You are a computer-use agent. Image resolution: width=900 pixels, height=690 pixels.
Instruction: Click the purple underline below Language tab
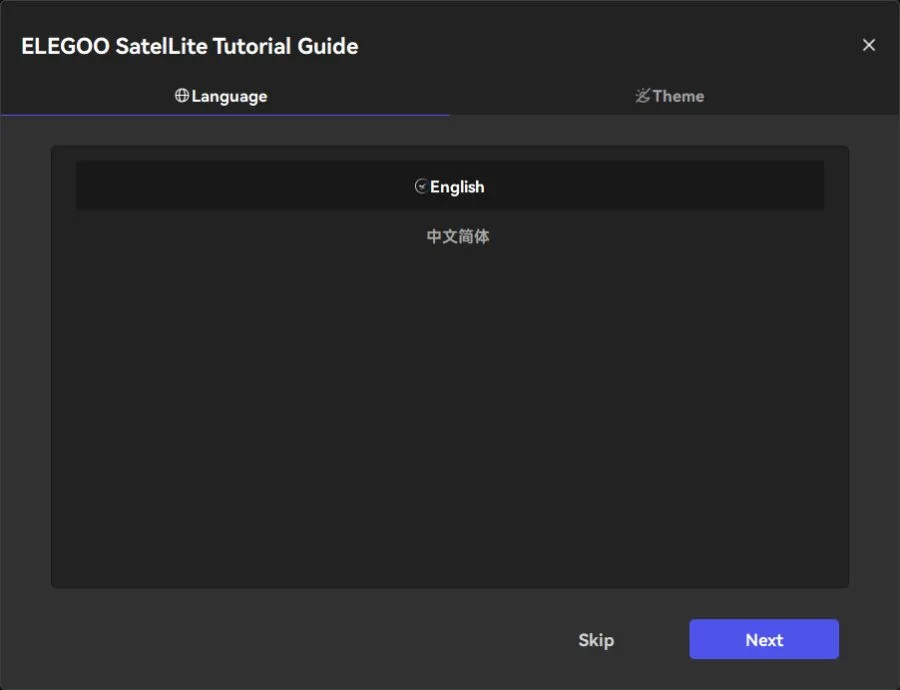[225, 114]
